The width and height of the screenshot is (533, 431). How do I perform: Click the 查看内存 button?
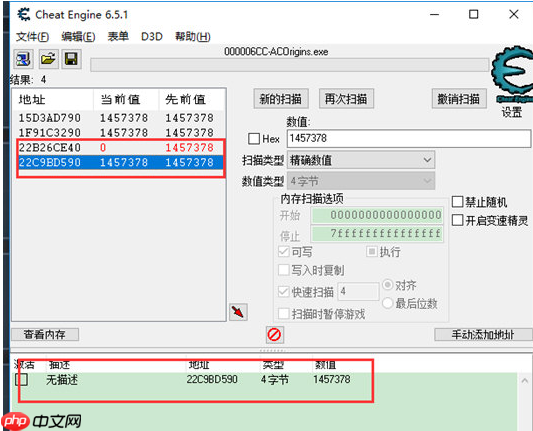click(45, 334)
